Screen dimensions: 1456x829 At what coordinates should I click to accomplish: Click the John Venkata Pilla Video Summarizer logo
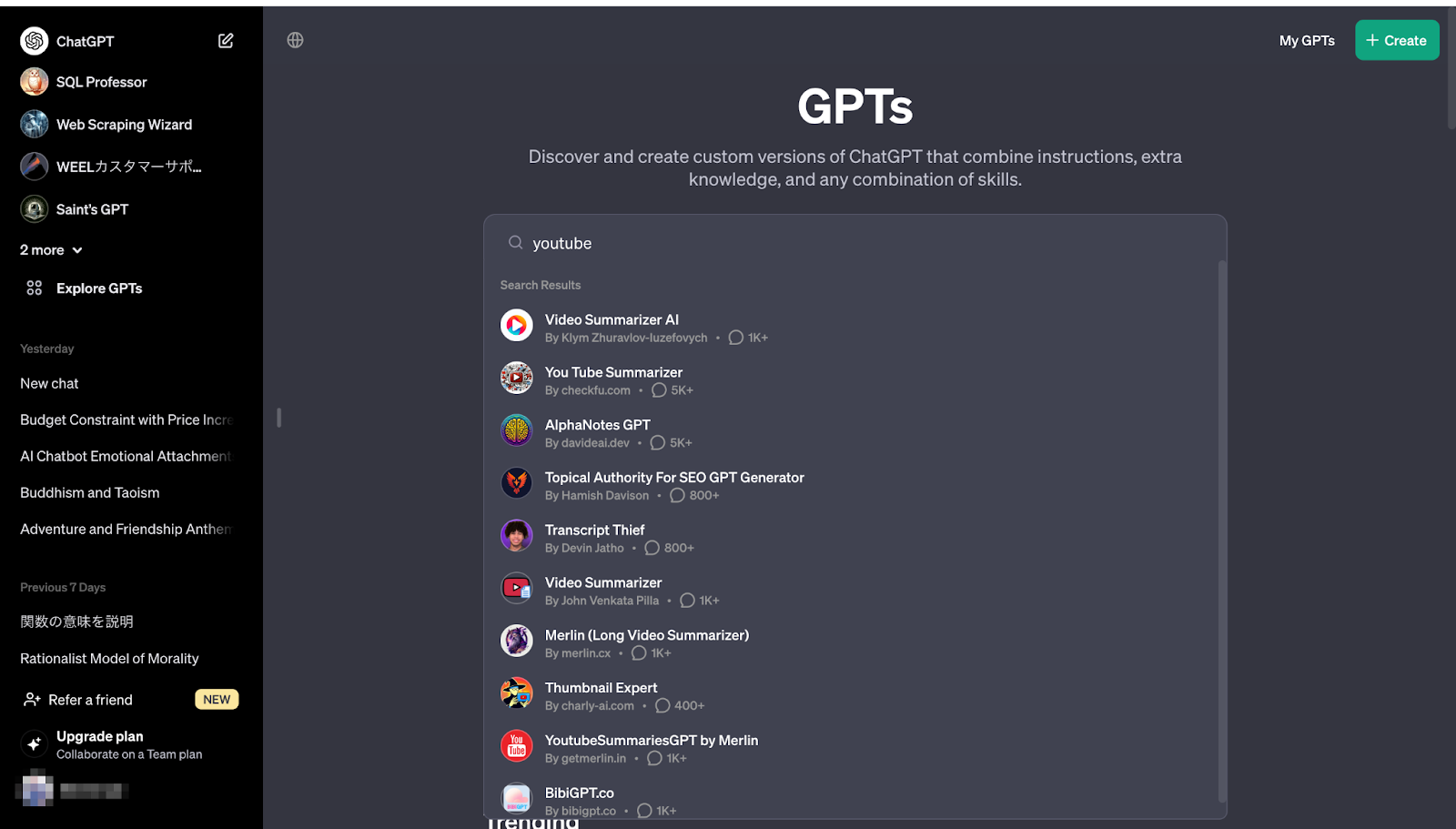pyautogui.click(x=517, y=588)
